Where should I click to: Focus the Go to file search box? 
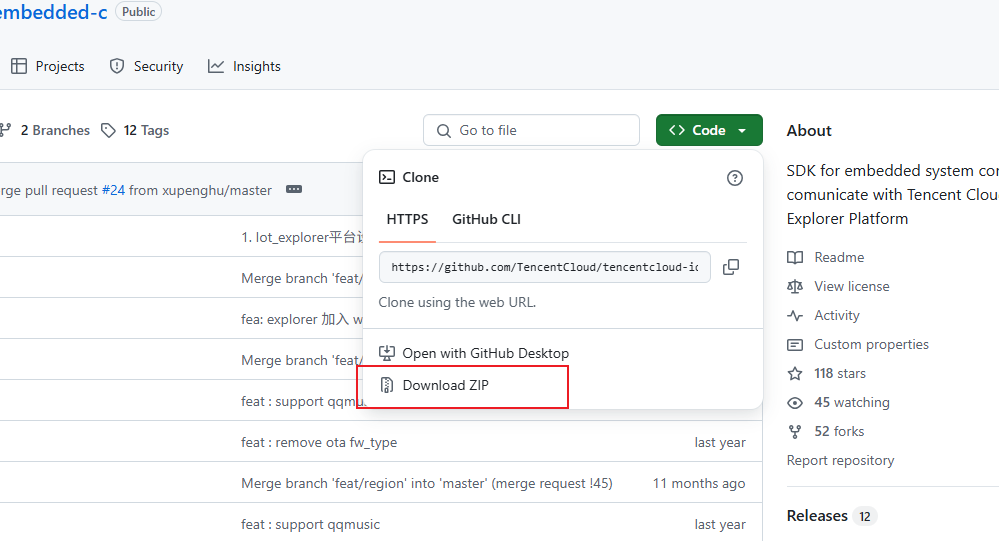531,130
